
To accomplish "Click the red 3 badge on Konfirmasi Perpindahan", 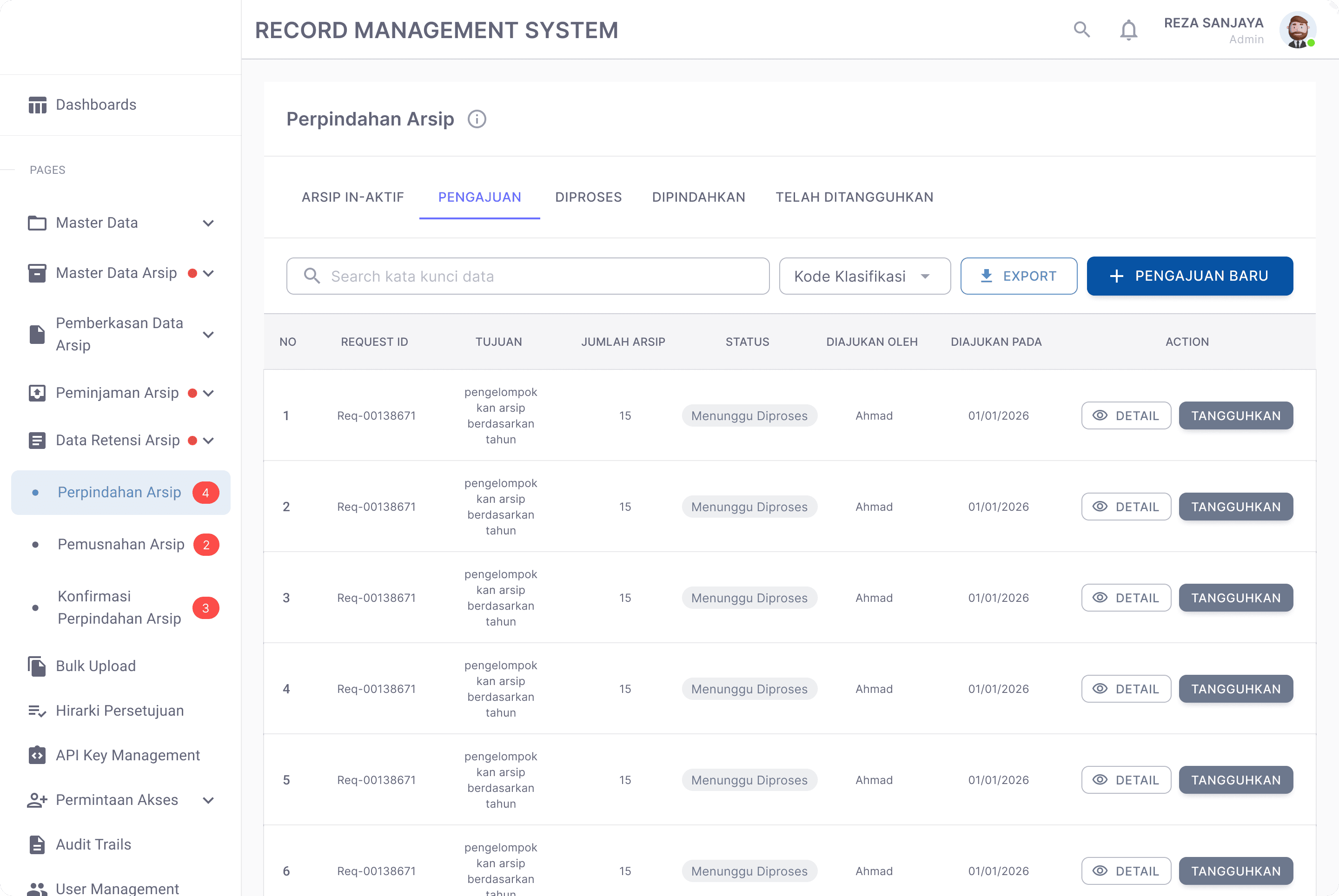I will coord(206,608).
